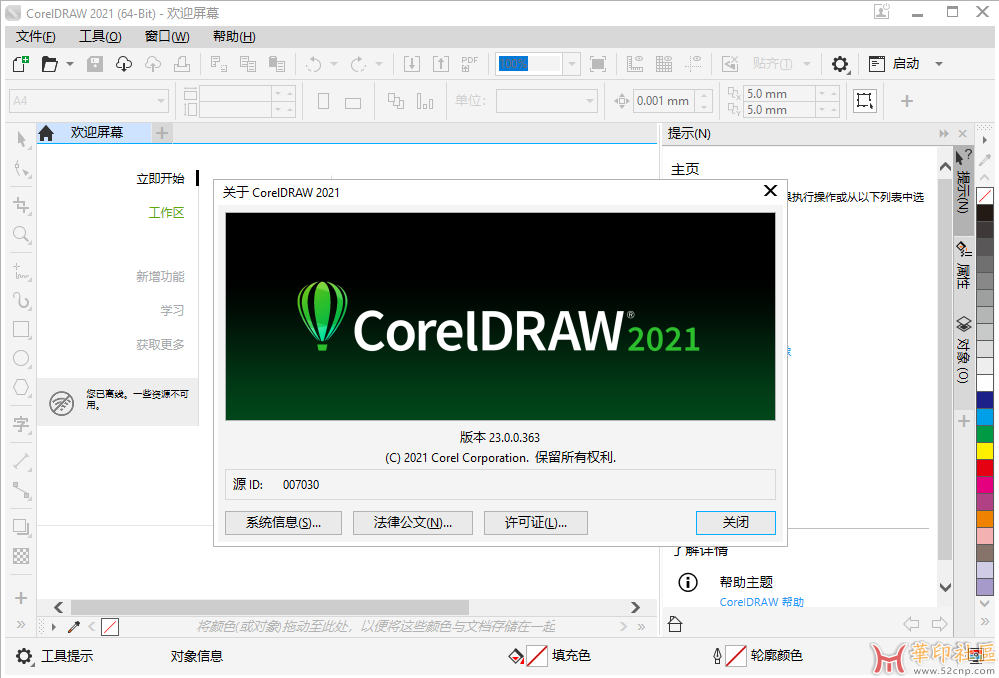Select the Ellipse tool
Screen dimensions: 999x678
(22, 358)
